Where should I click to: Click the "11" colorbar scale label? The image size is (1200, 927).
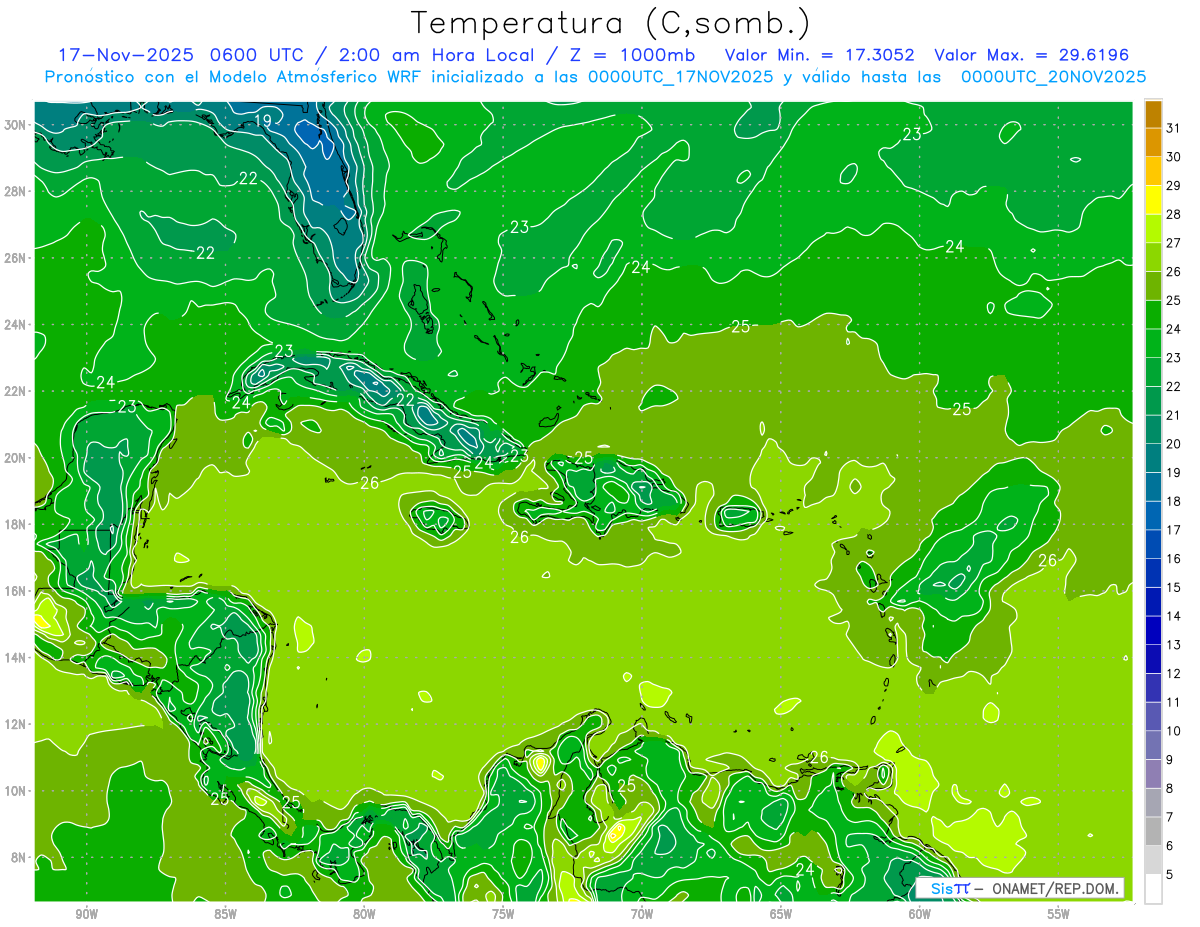coord(1174,702)
